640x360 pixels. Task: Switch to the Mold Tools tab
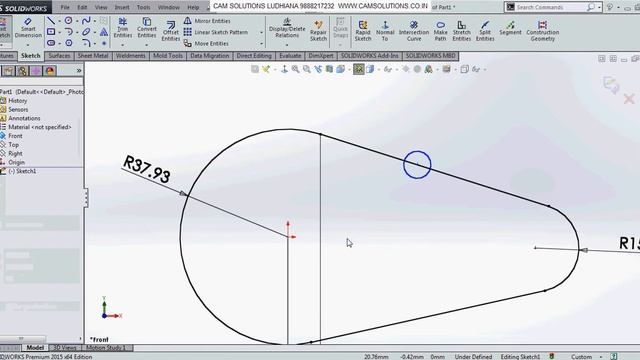click(168, 56)
